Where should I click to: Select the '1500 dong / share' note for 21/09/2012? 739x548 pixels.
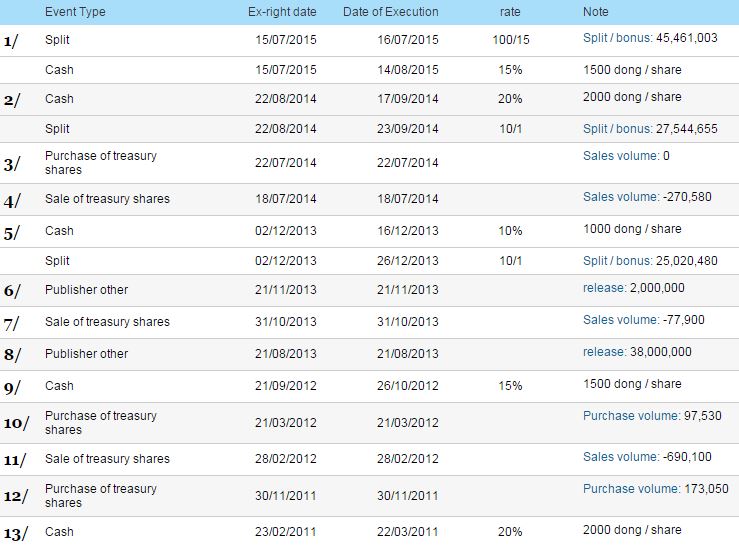coord(631,384)
